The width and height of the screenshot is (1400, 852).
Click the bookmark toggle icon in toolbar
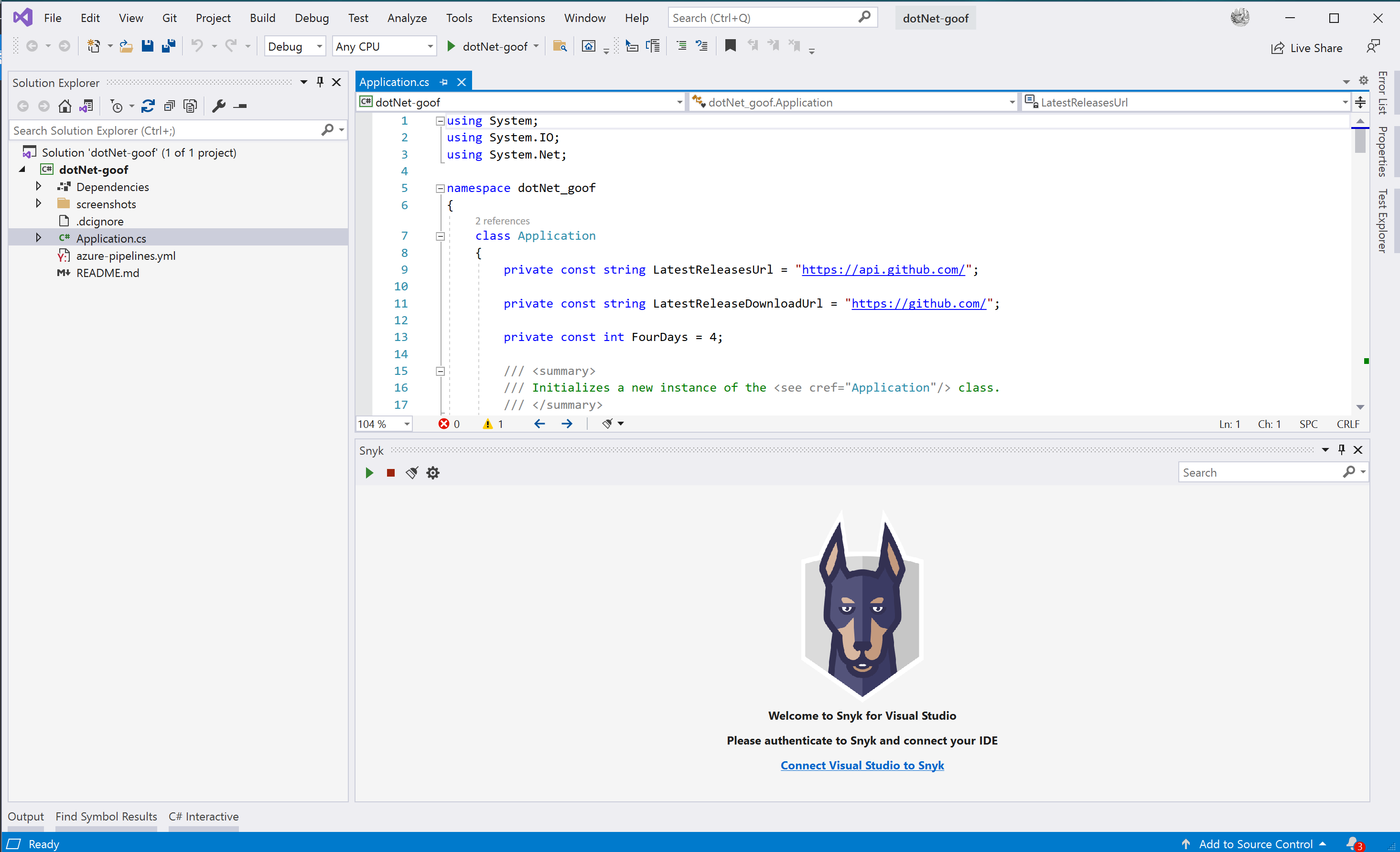point(731,46)
